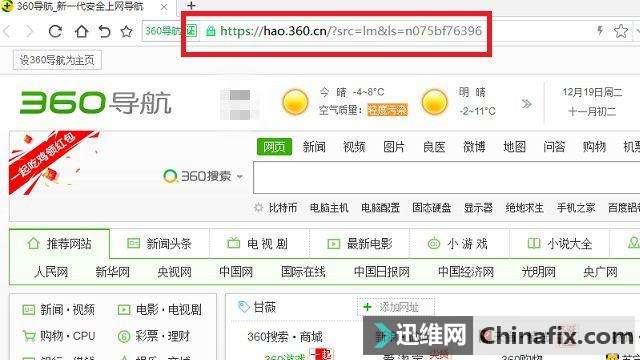Select the 良医 search tab
This screenshot has height=360, width=640.
coord(434,147)
